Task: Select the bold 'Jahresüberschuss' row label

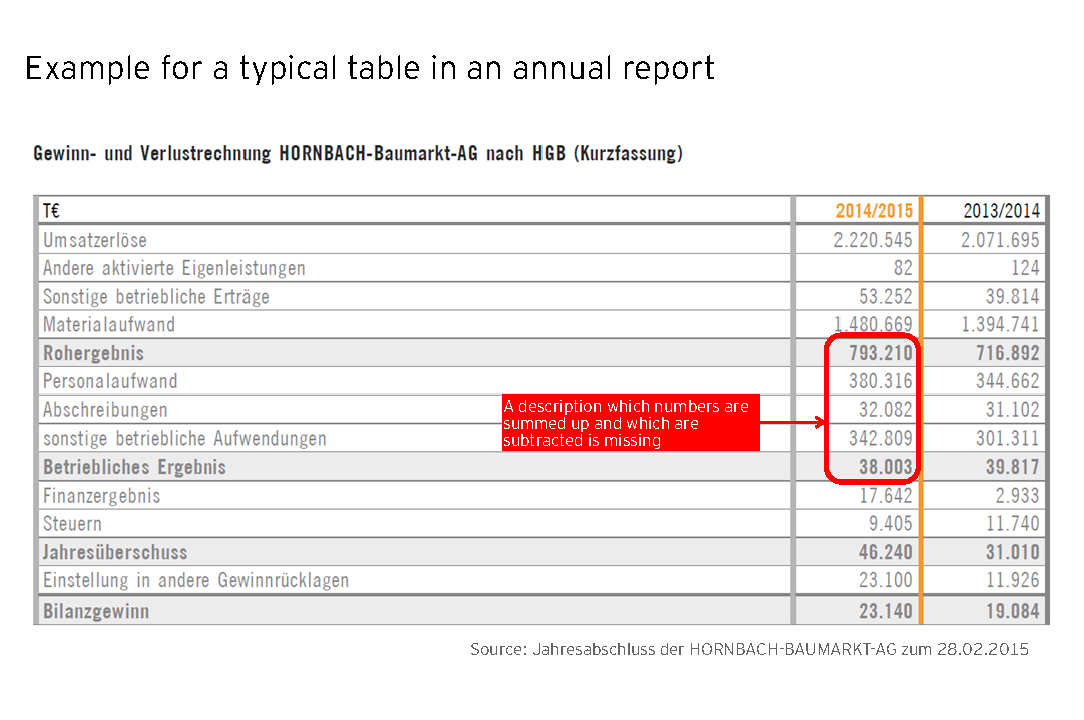Action: (115, 553)
